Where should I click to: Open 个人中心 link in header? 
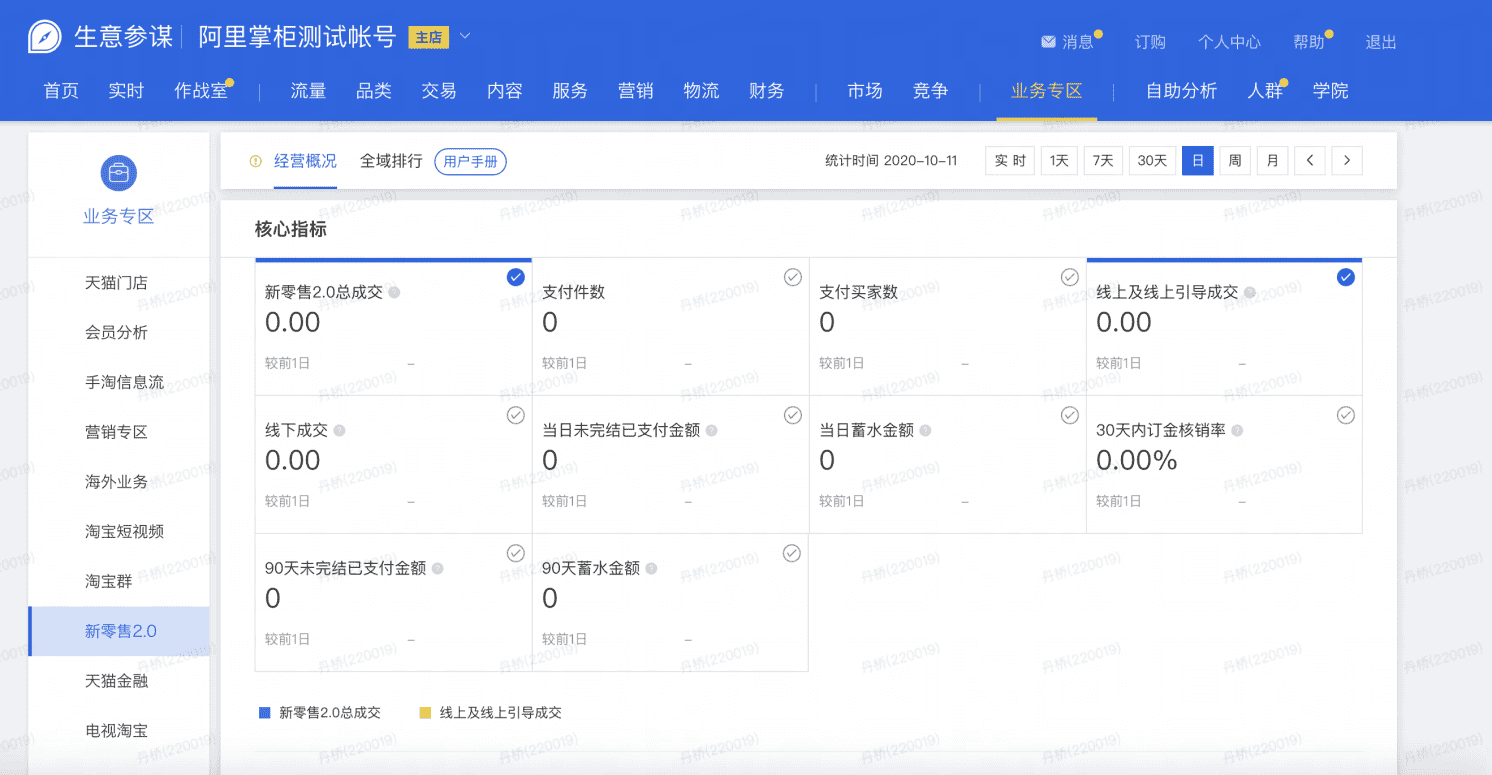(x=1229, y=42)
